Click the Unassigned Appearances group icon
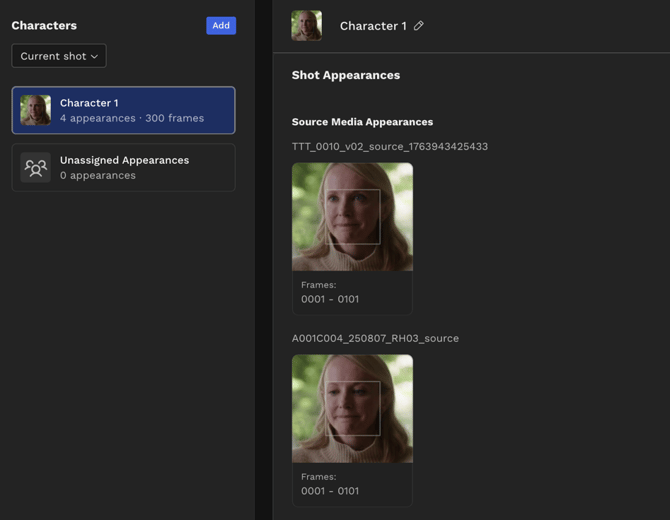This screenshot has height=520, width=670. point(36,168)
